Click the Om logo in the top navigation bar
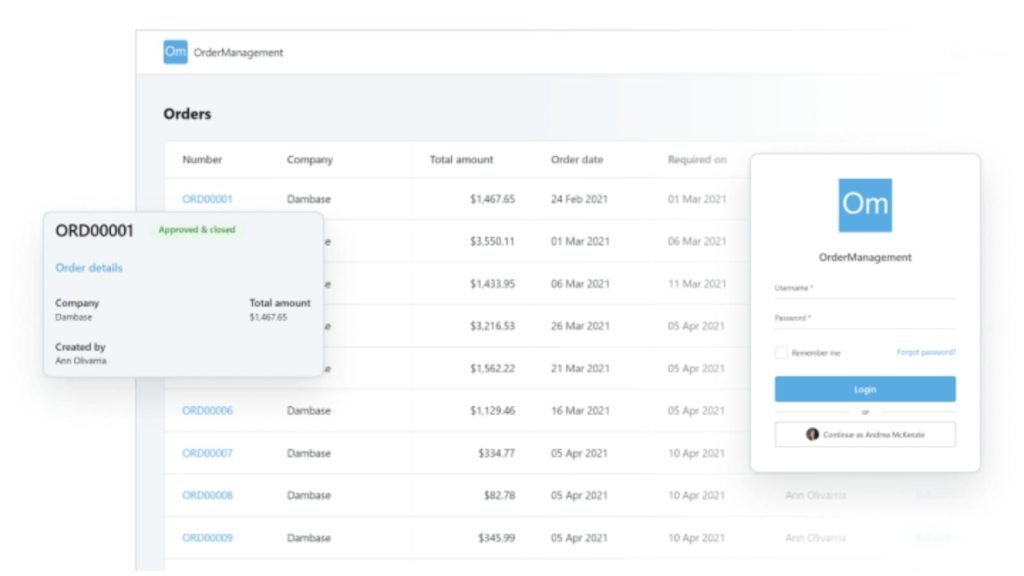Image resolution: width=1024 pixels, height=576 pixels. pyautogui.click(x=174, y=51)
